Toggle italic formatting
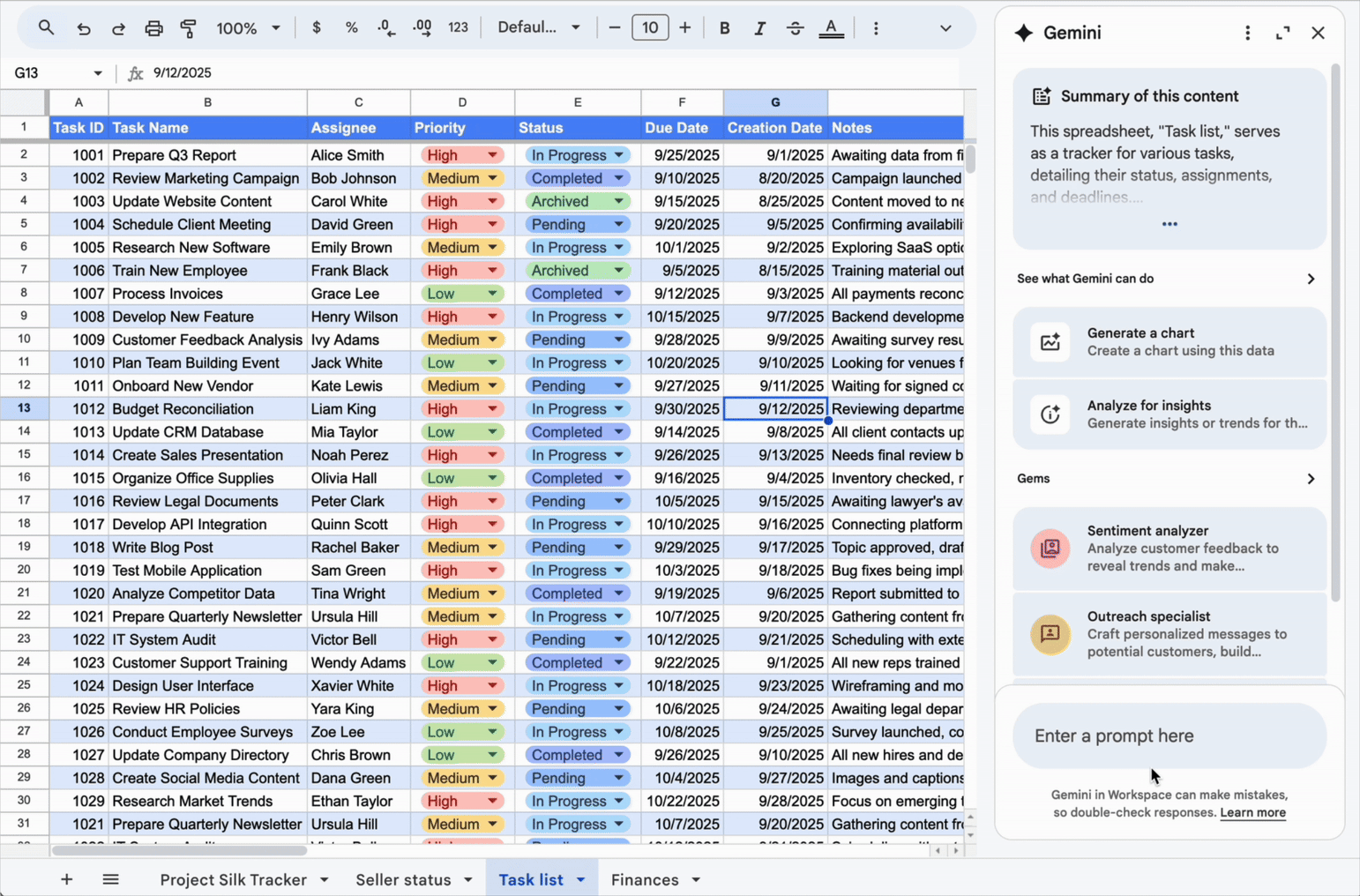Screen dimensions: 1360x896 (759, 28)
